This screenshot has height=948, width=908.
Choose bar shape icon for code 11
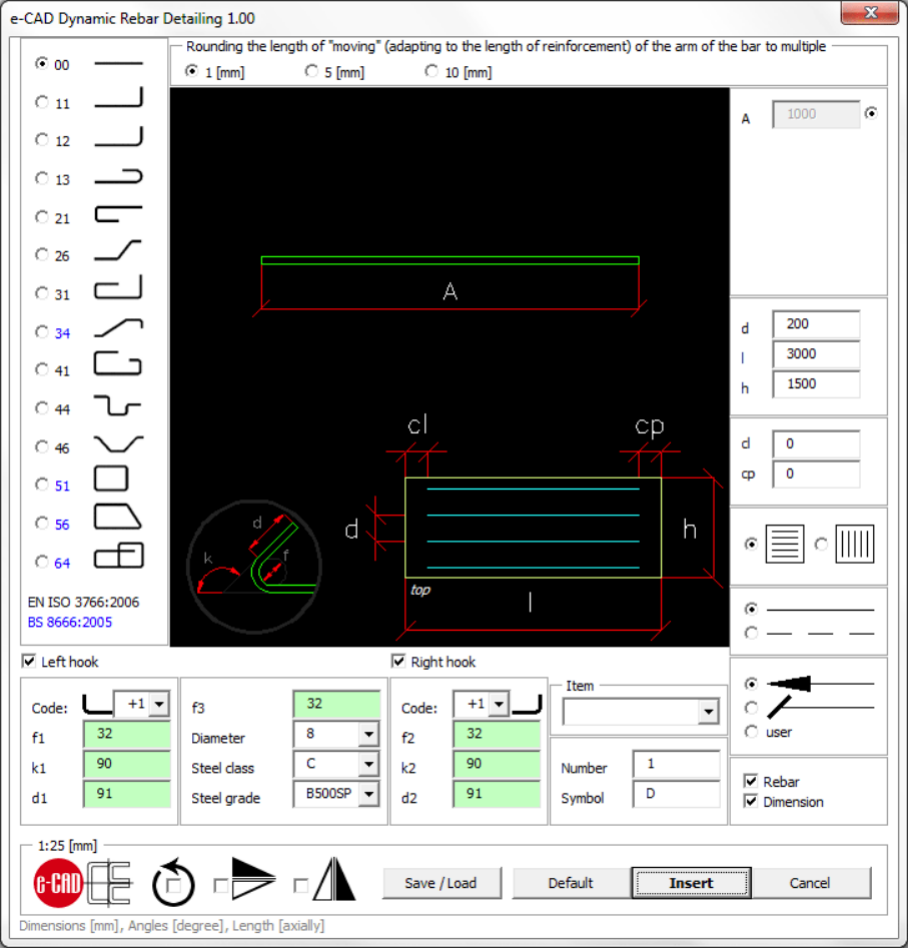[118, 98]
